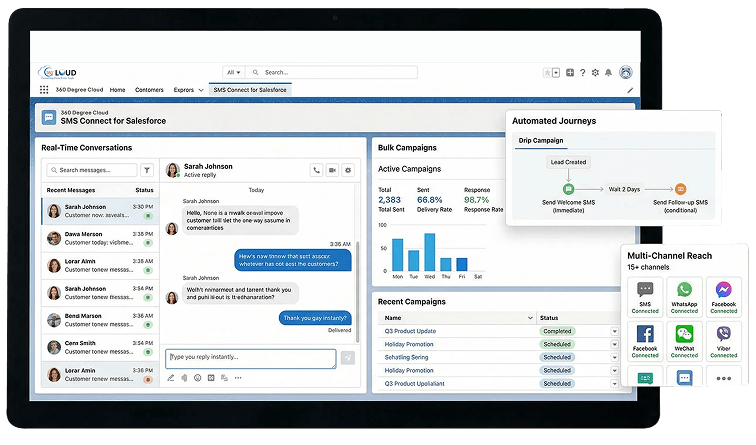Click the Completed status badge

coord(557,331)
